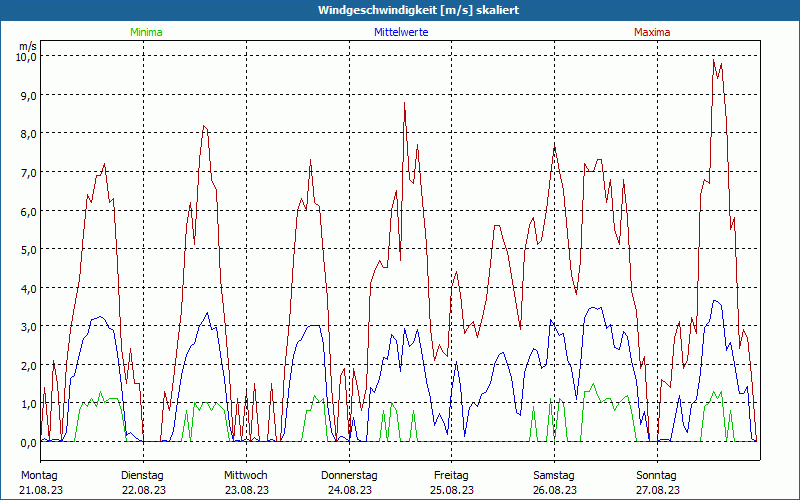
Task: Click the date 25.08.23
Action: point(452,490)
